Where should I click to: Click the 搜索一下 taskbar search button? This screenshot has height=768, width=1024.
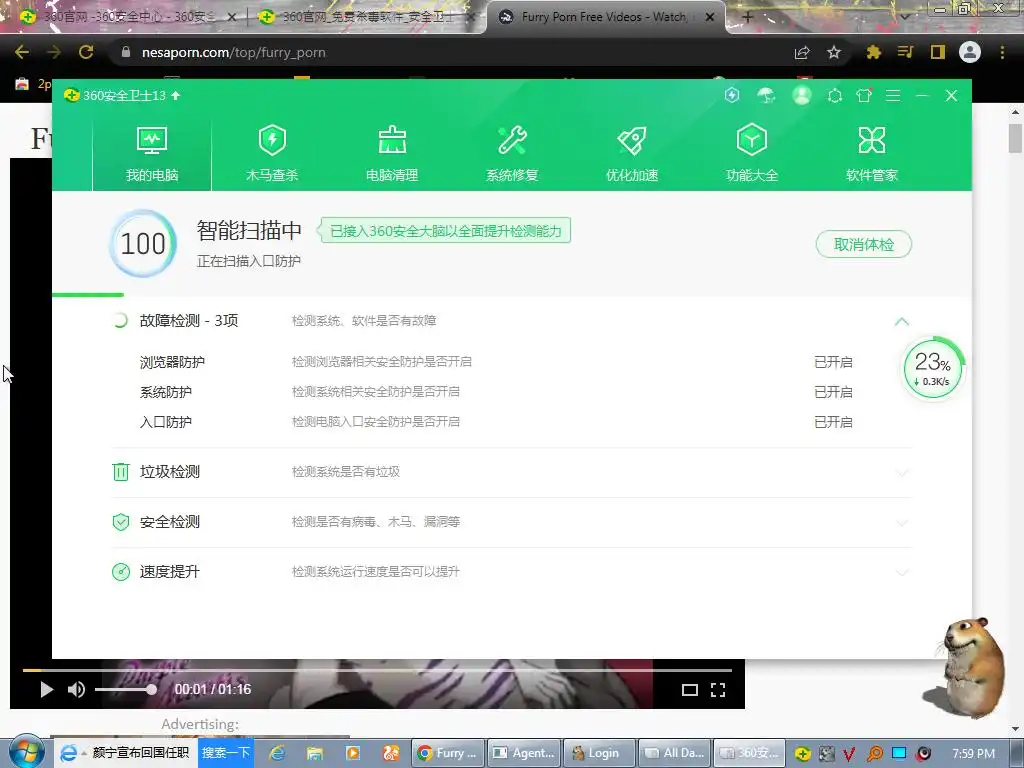pos(225,752)
